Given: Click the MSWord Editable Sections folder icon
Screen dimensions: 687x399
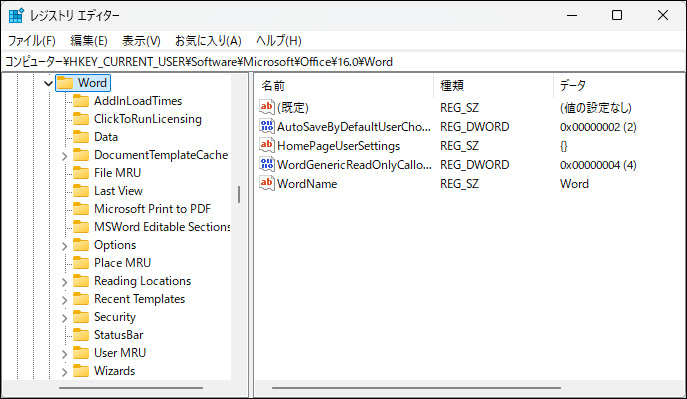Looking at the screenshot, I should tap(81, 226).
